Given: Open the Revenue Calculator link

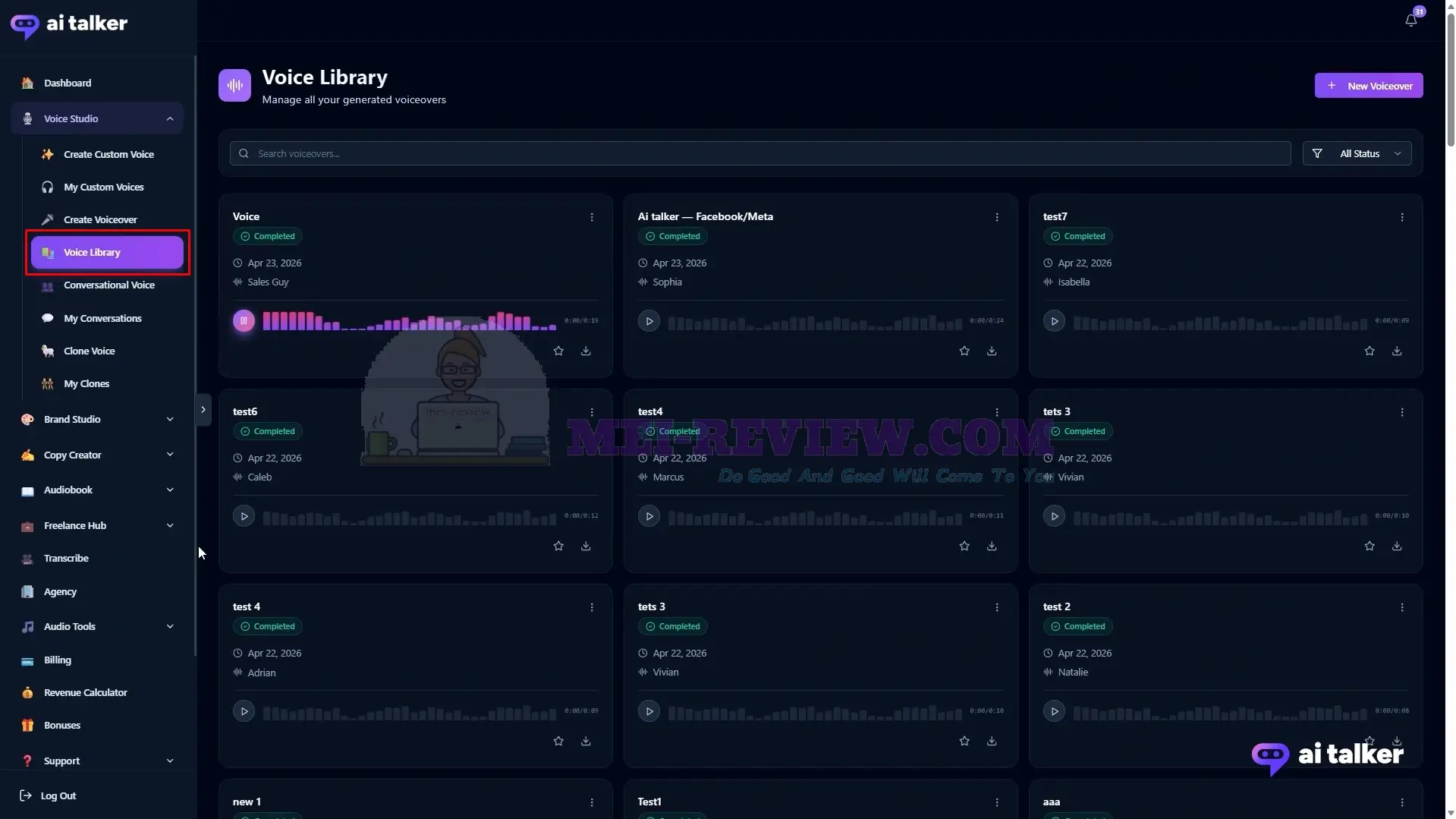Looking at the screenshot, I should tap(97, 692).
